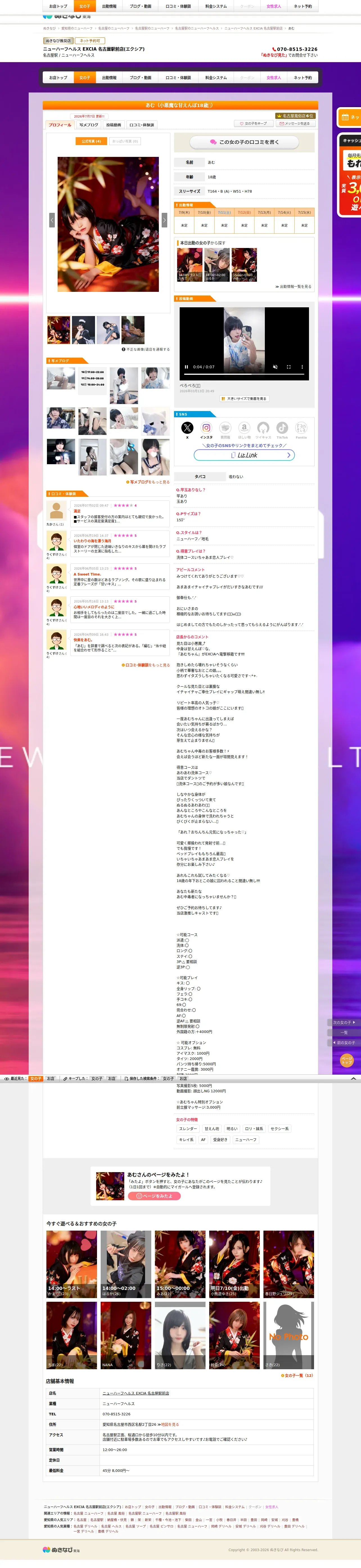Image resolution: width=361 pixels, height=1568 pixels.
Task: Select the 甘えん坊 feature tag
Action: (x=212, y=1129)
